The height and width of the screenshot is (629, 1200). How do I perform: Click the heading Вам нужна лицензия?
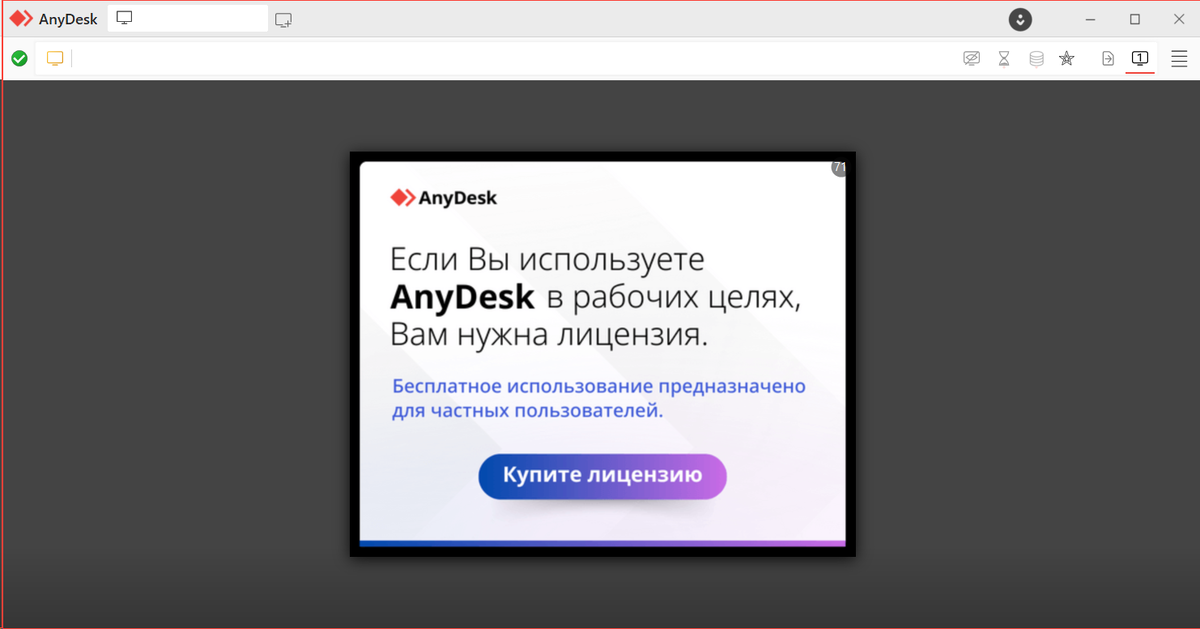[x=549, y=335]
